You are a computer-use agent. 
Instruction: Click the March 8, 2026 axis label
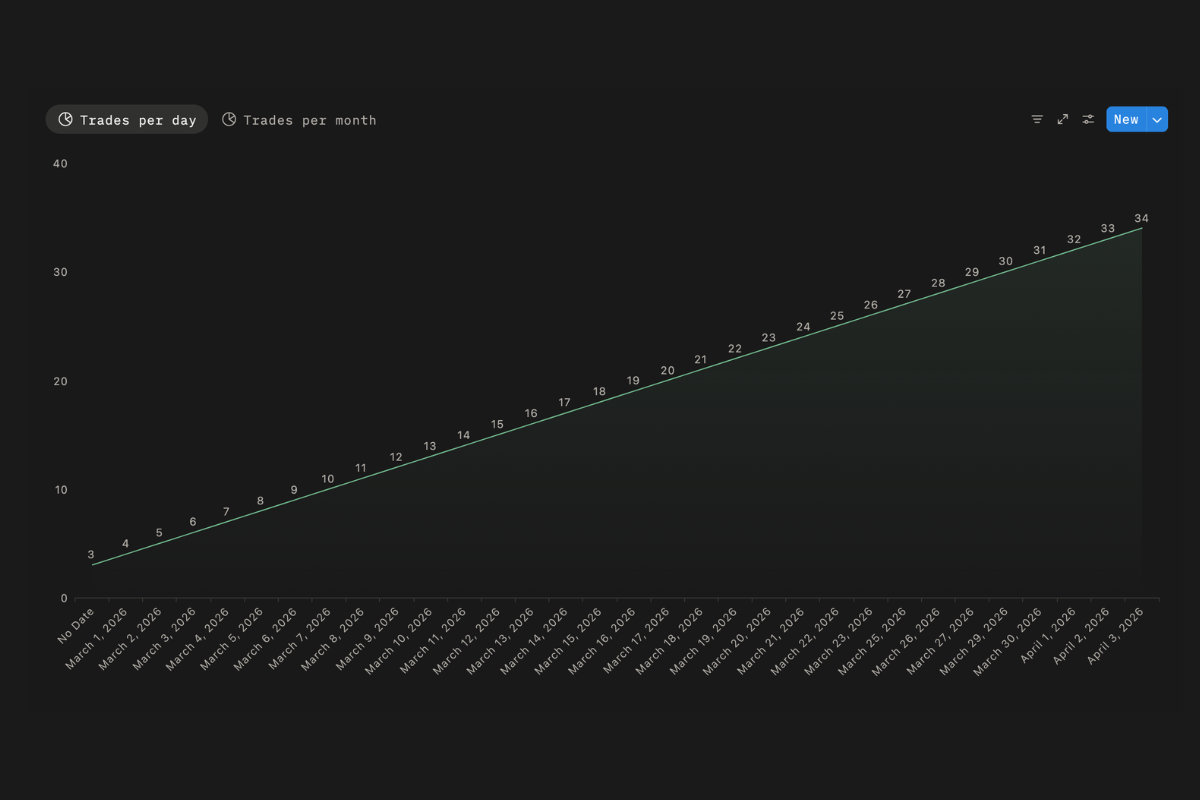coord(335,640)
